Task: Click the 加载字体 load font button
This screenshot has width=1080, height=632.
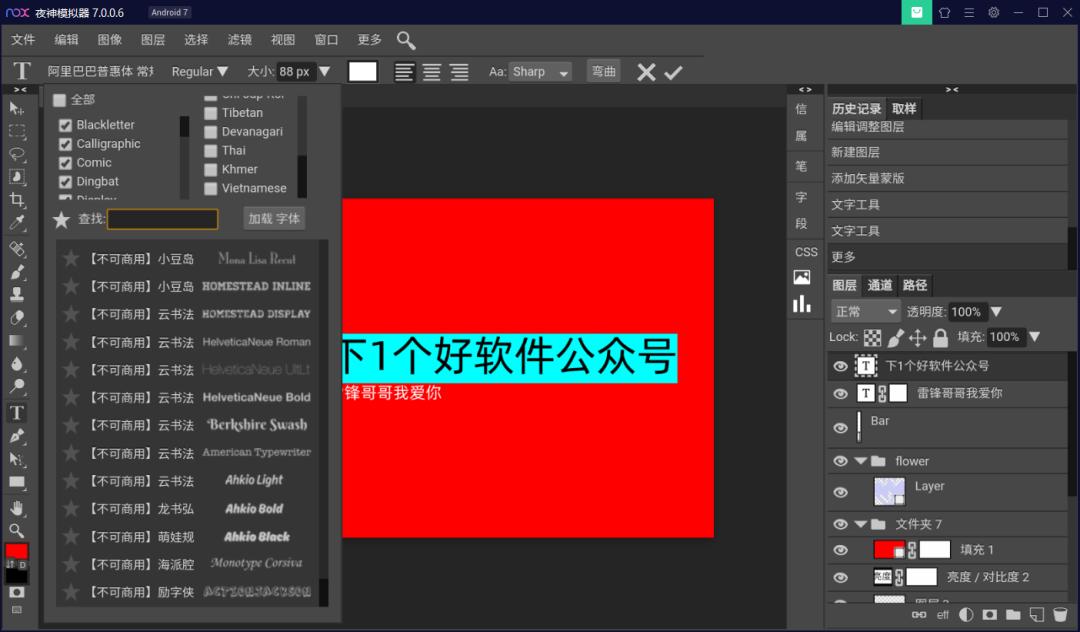Action: [x=274, y=218]
